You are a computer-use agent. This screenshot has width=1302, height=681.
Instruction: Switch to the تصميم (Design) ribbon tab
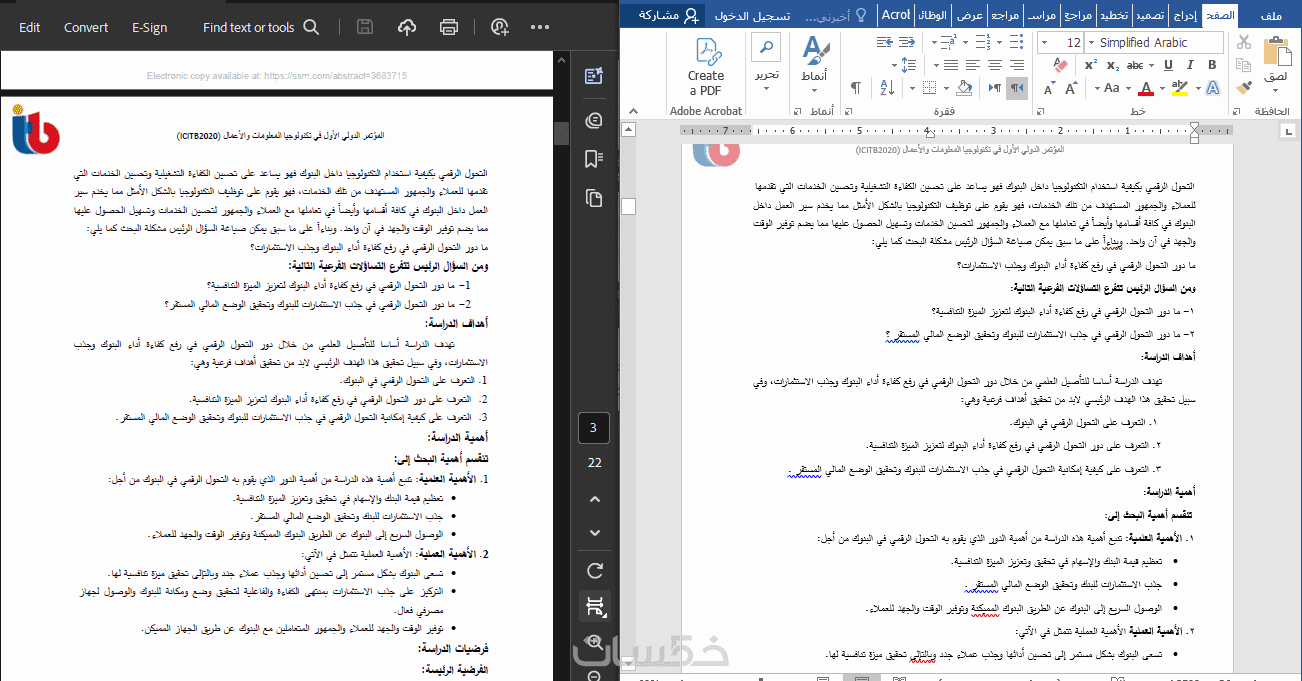click(x=1150, y=15)
